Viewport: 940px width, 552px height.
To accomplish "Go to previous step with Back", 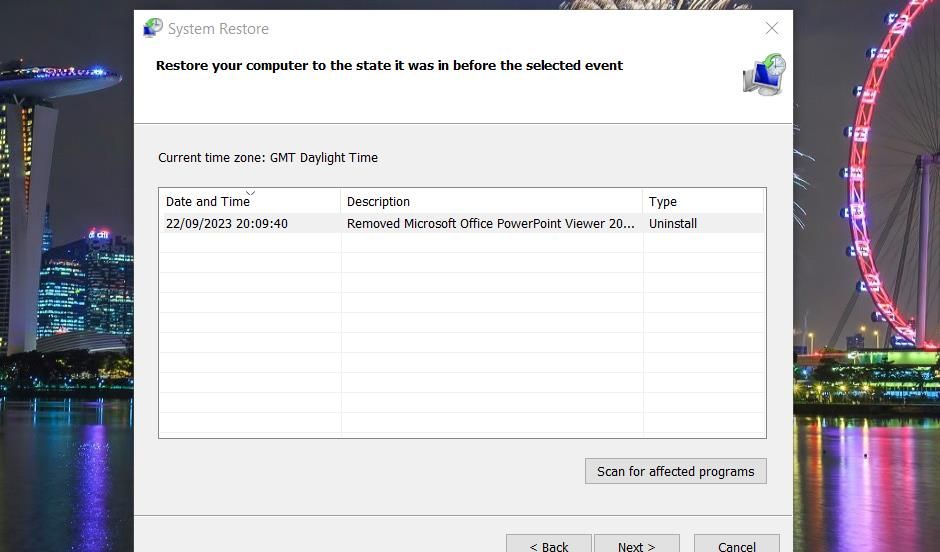I will (x=548, y=546).
